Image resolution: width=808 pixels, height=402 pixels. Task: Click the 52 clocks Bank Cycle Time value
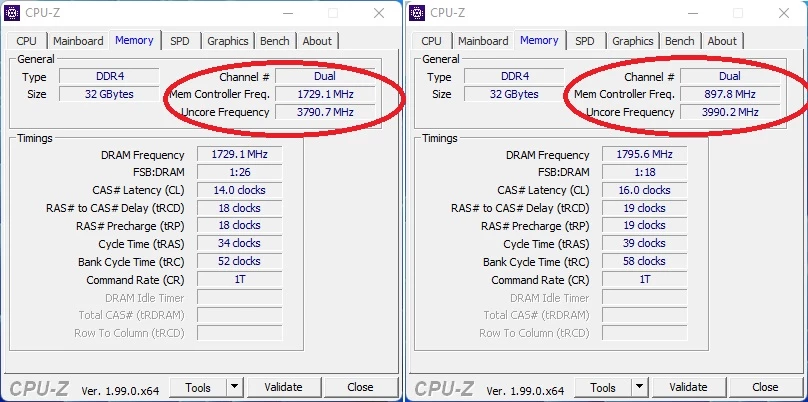click(x=240, y=261)
